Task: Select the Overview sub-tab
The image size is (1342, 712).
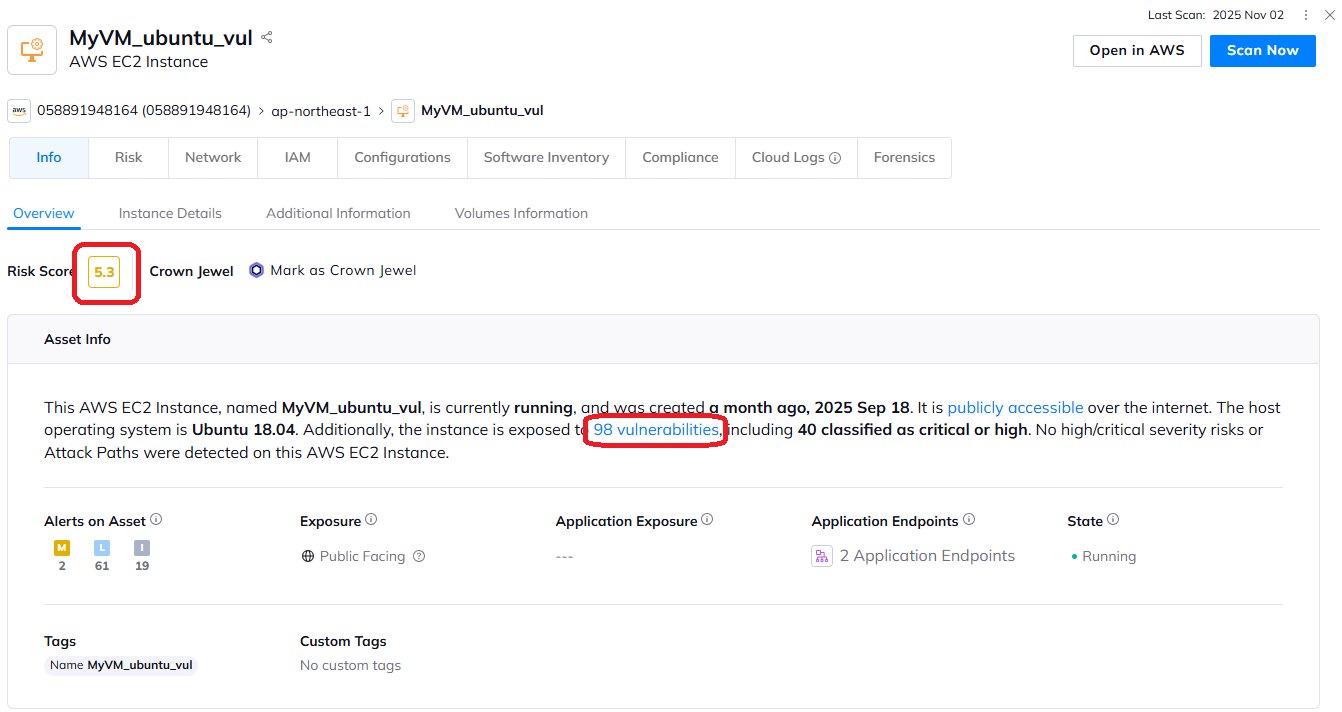Action: click(x=44, y=214)
